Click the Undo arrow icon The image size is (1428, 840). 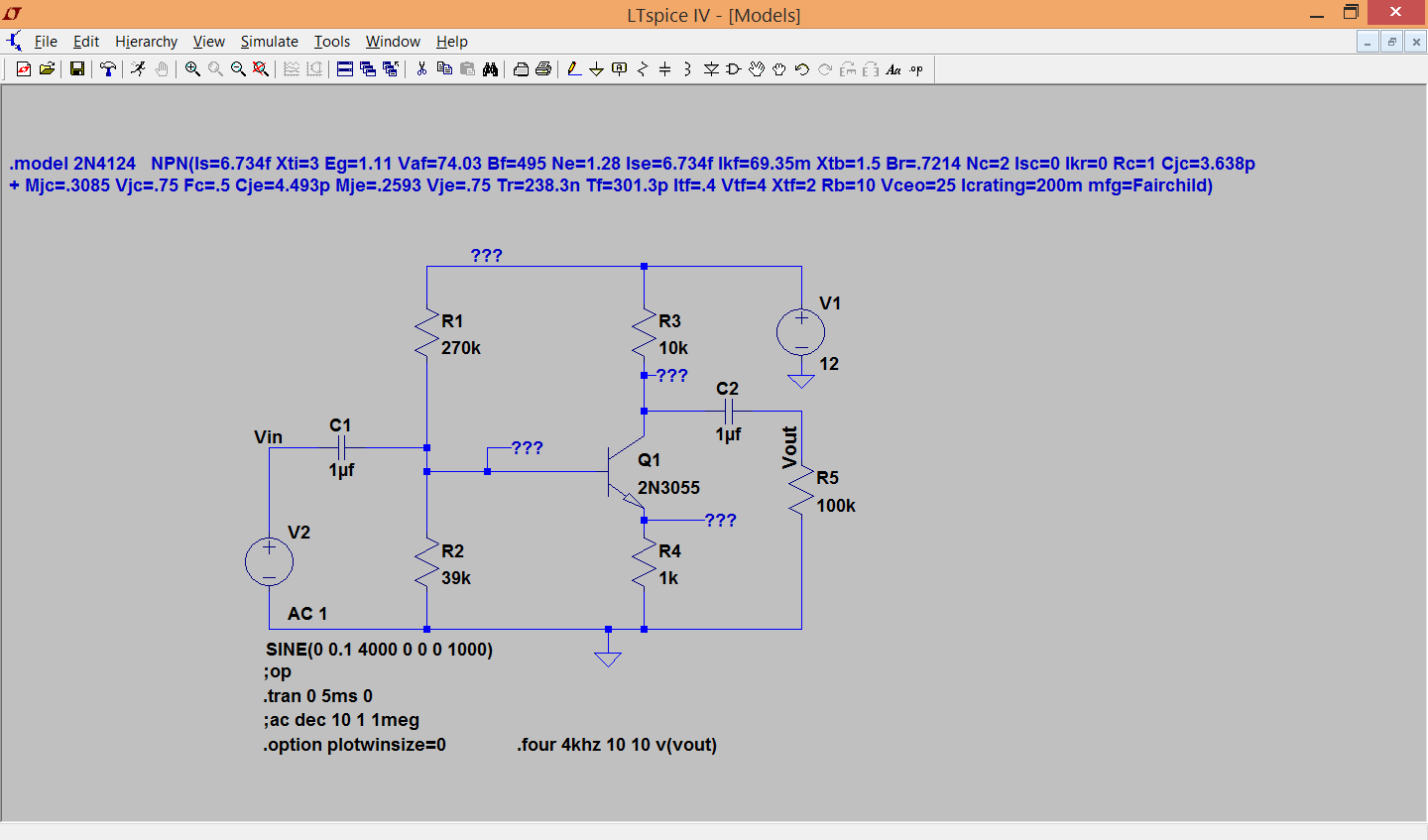point(802,69)
